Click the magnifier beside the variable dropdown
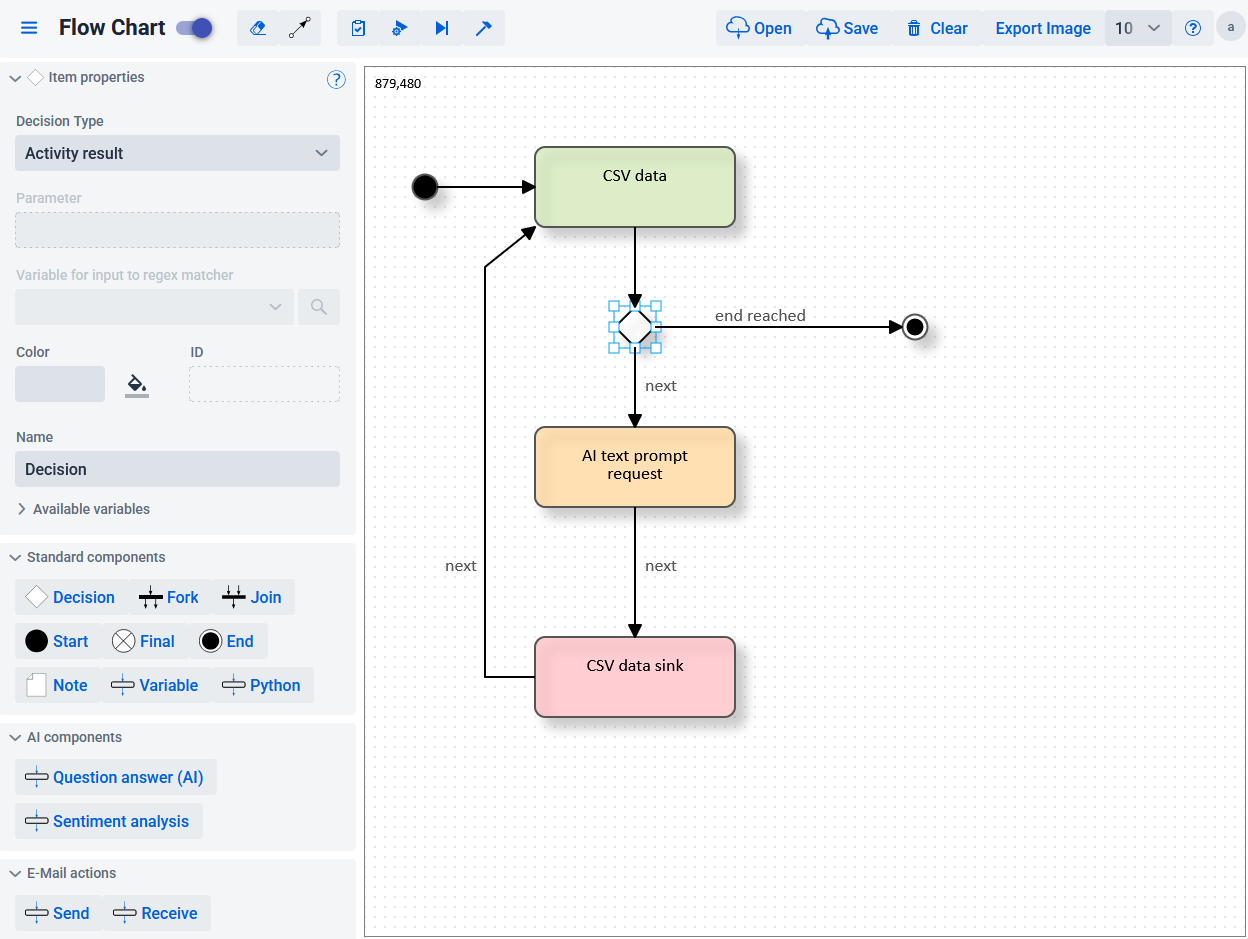Screen dimensions: 1248x939 pos(318,307)
